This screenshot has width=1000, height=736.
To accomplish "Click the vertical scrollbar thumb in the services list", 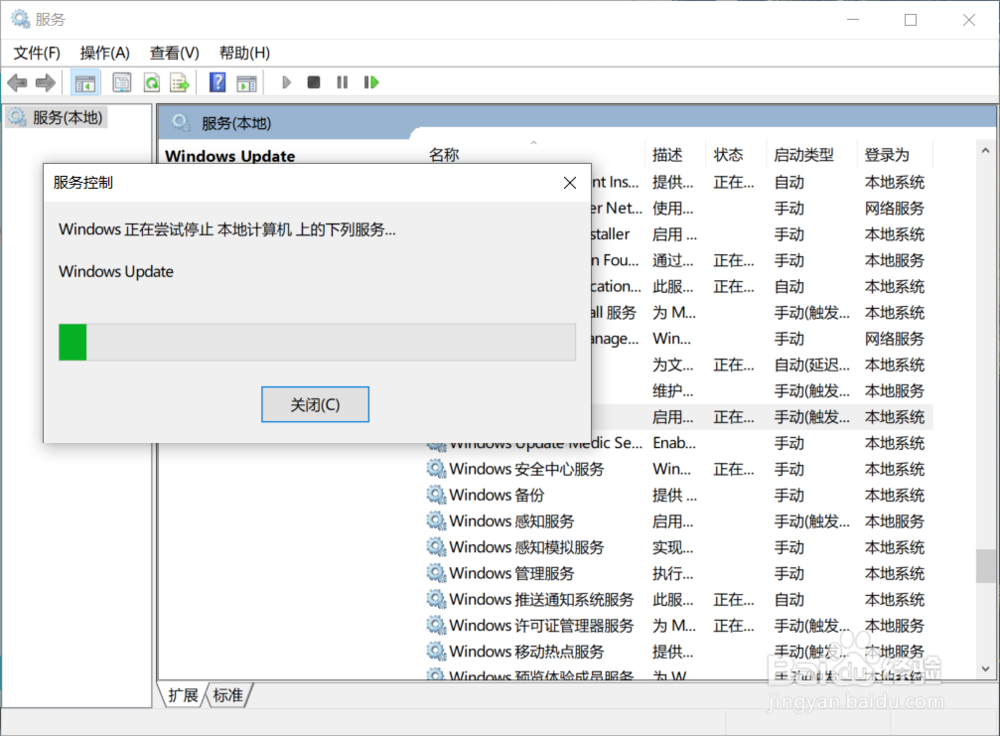I will (986, 566).
